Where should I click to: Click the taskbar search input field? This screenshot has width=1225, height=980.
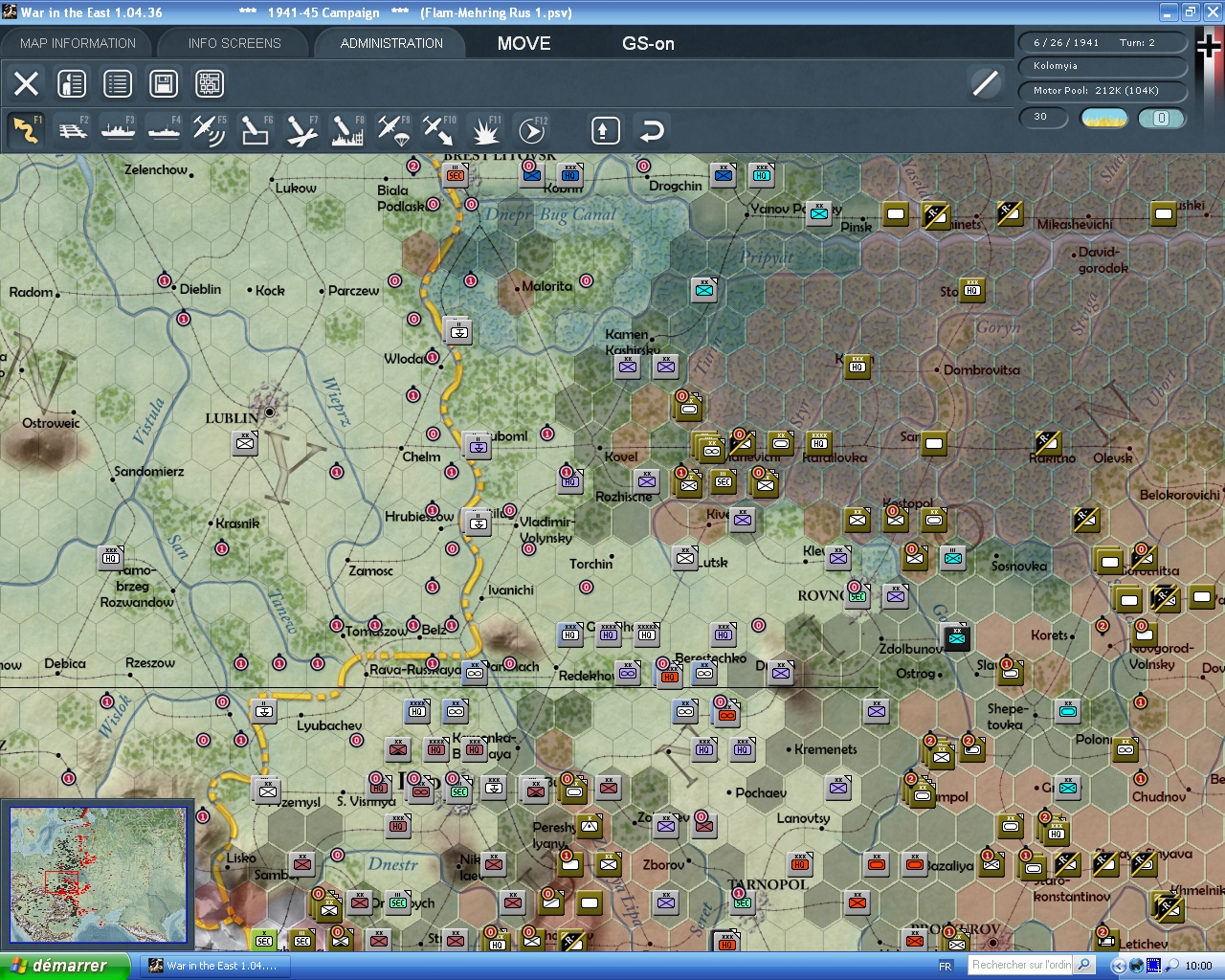(1020, 965)
